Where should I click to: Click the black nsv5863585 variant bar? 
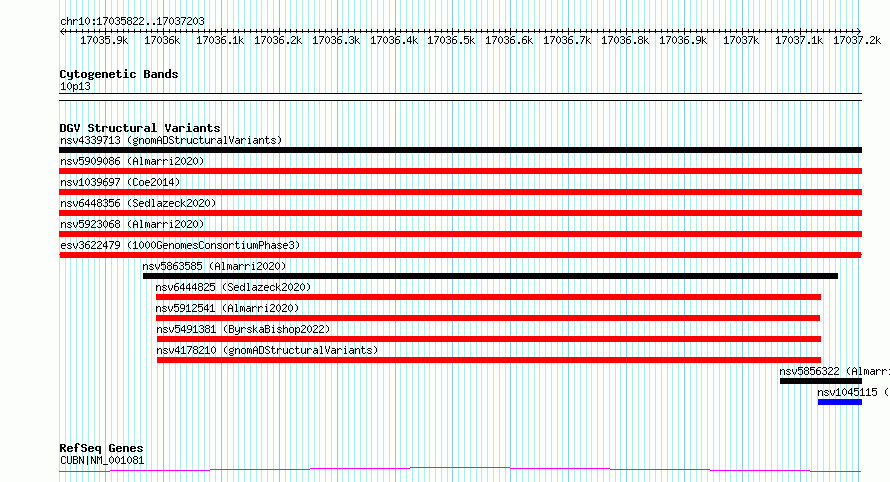click(490, 276)
